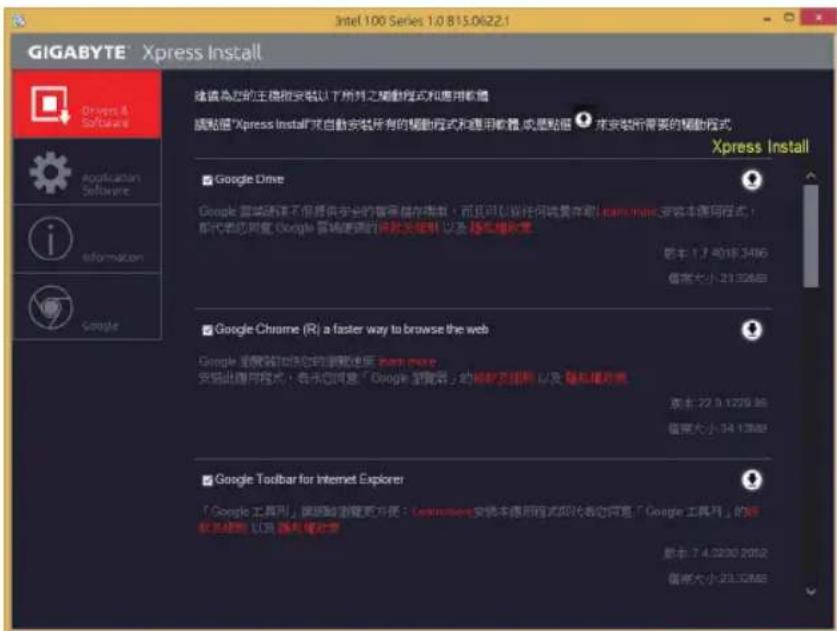Open Learn more link under Google Drive
Image resolution: width=837 pixels, height=631 pixels.
(627, 212)
